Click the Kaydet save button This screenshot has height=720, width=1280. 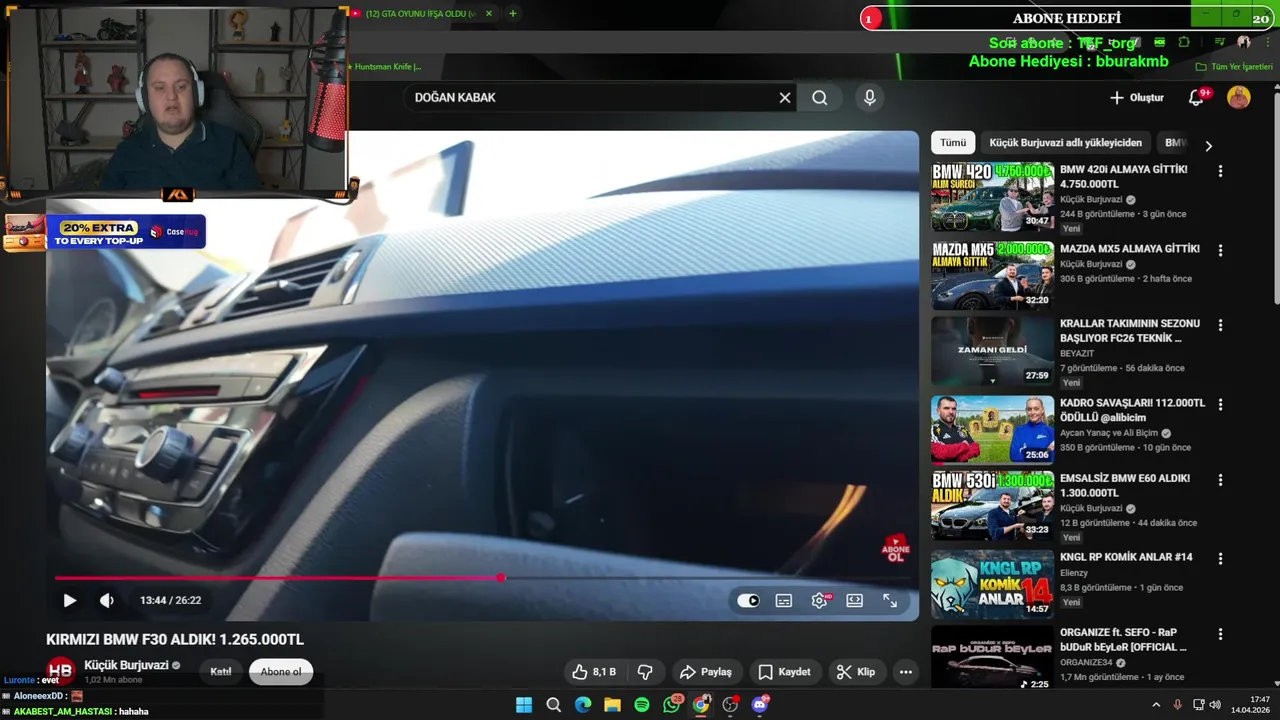point(784,672)
